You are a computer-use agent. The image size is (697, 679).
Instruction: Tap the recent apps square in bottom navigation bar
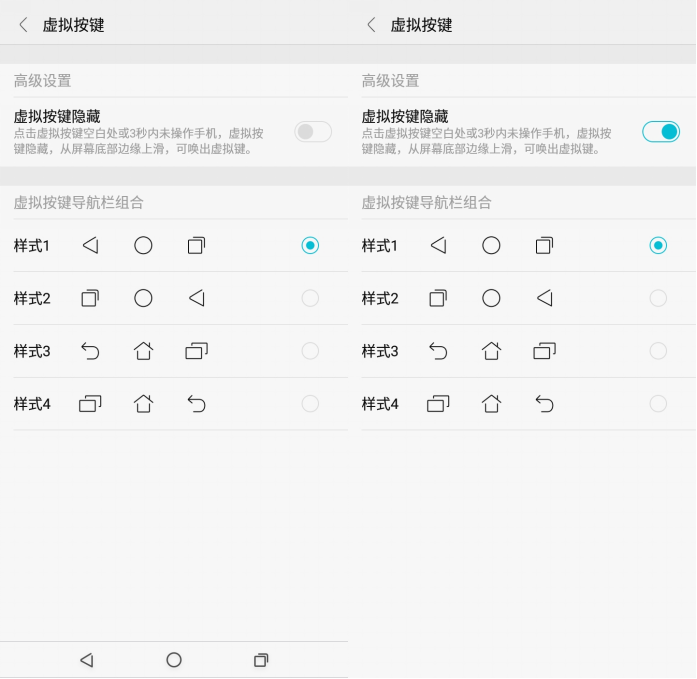pyautogui.click(x=261, y=660)
